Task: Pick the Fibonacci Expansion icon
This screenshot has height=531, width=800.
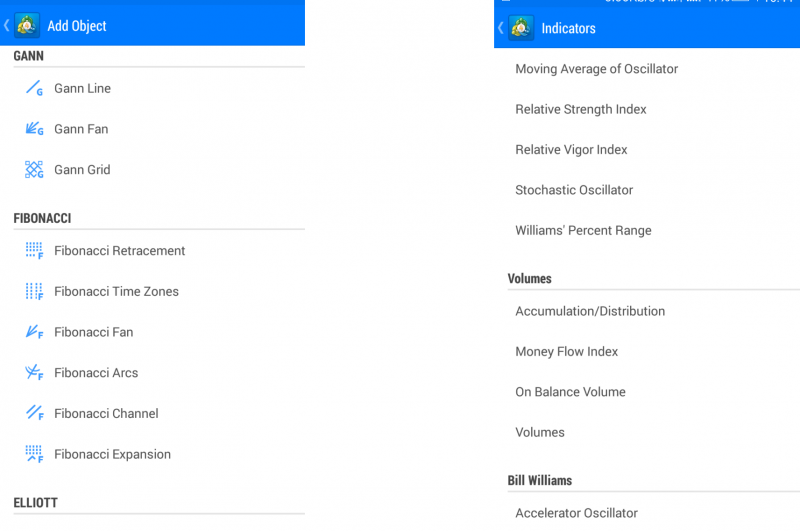Action: tap(34, 453)
